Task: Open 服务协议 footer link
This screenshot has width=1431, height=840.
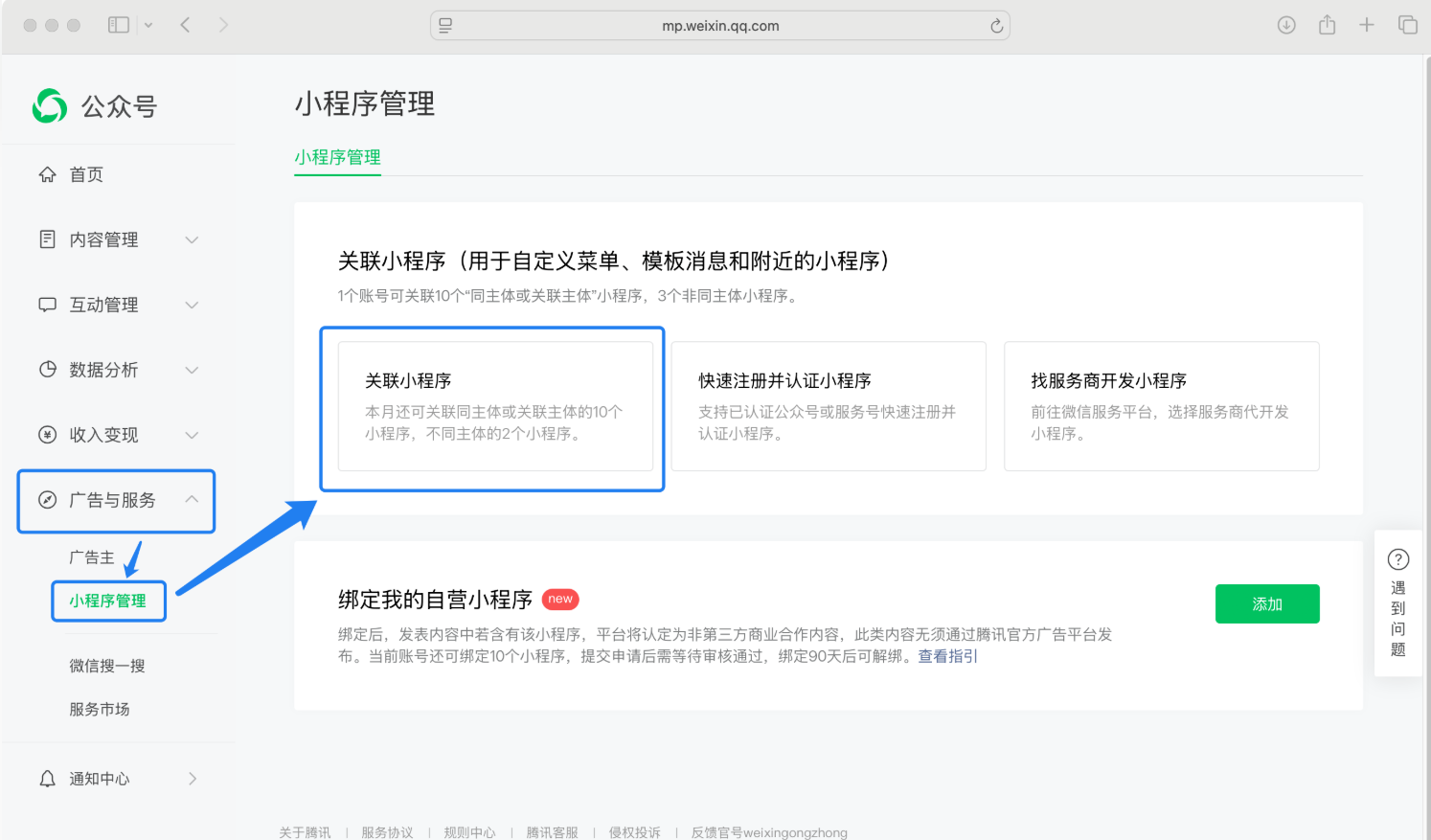Action: point(387,832)
